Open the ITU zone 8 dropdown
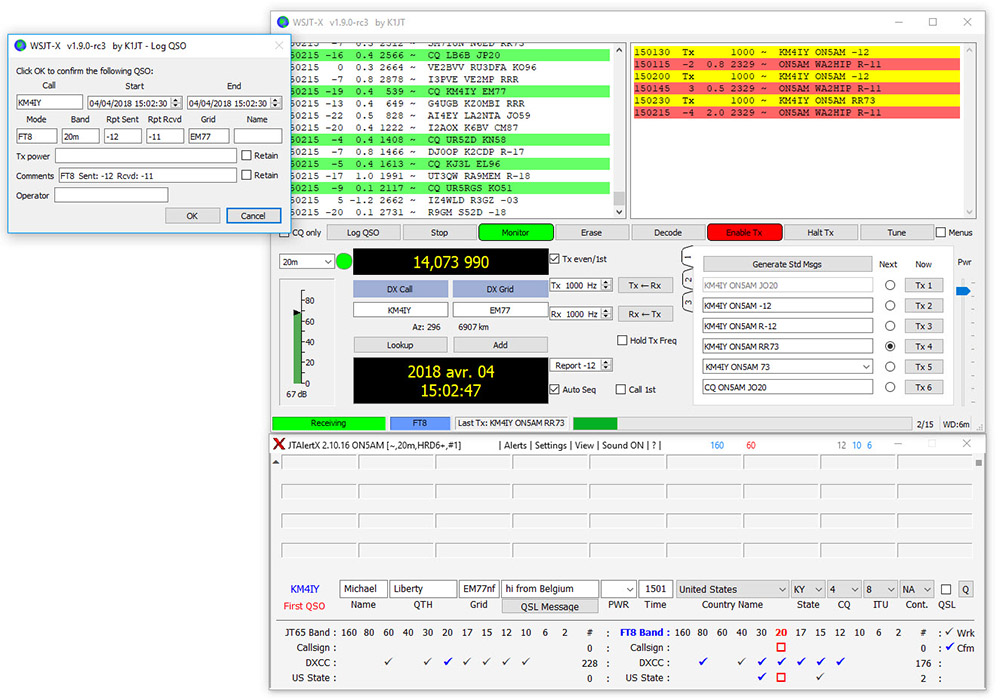 880,589
